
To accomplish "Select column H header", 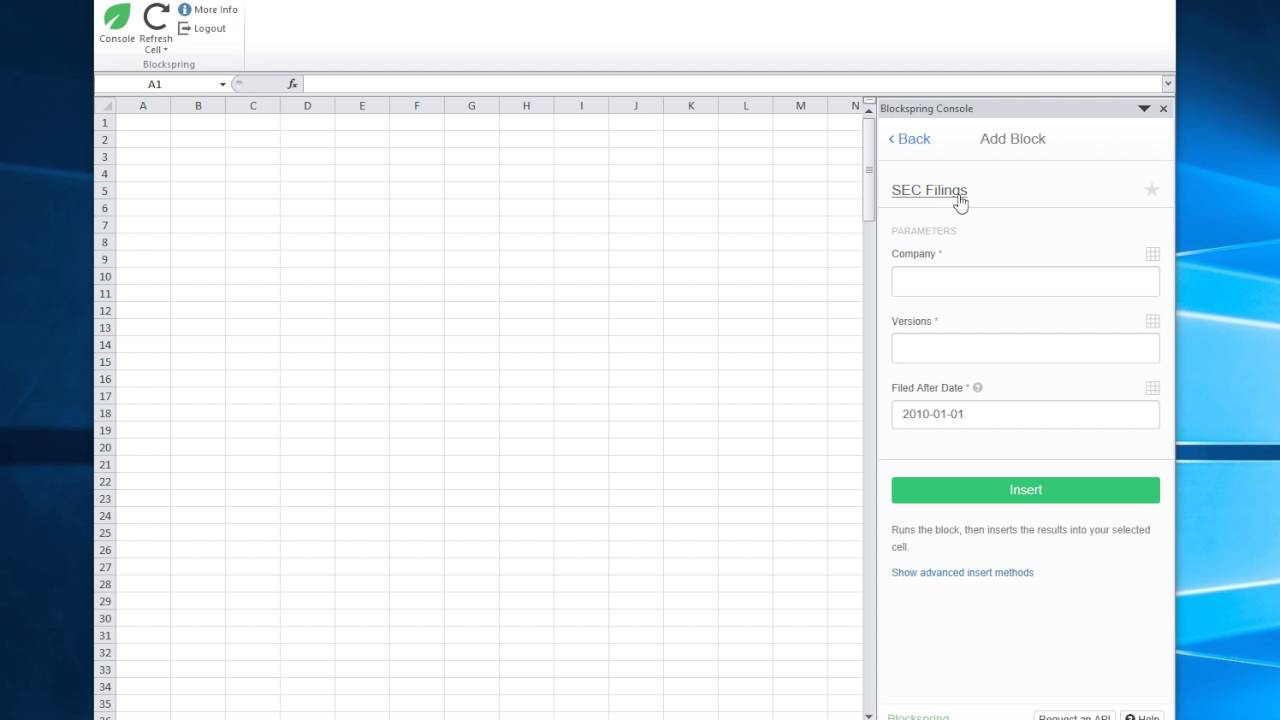I will click(x=526, y=106).
